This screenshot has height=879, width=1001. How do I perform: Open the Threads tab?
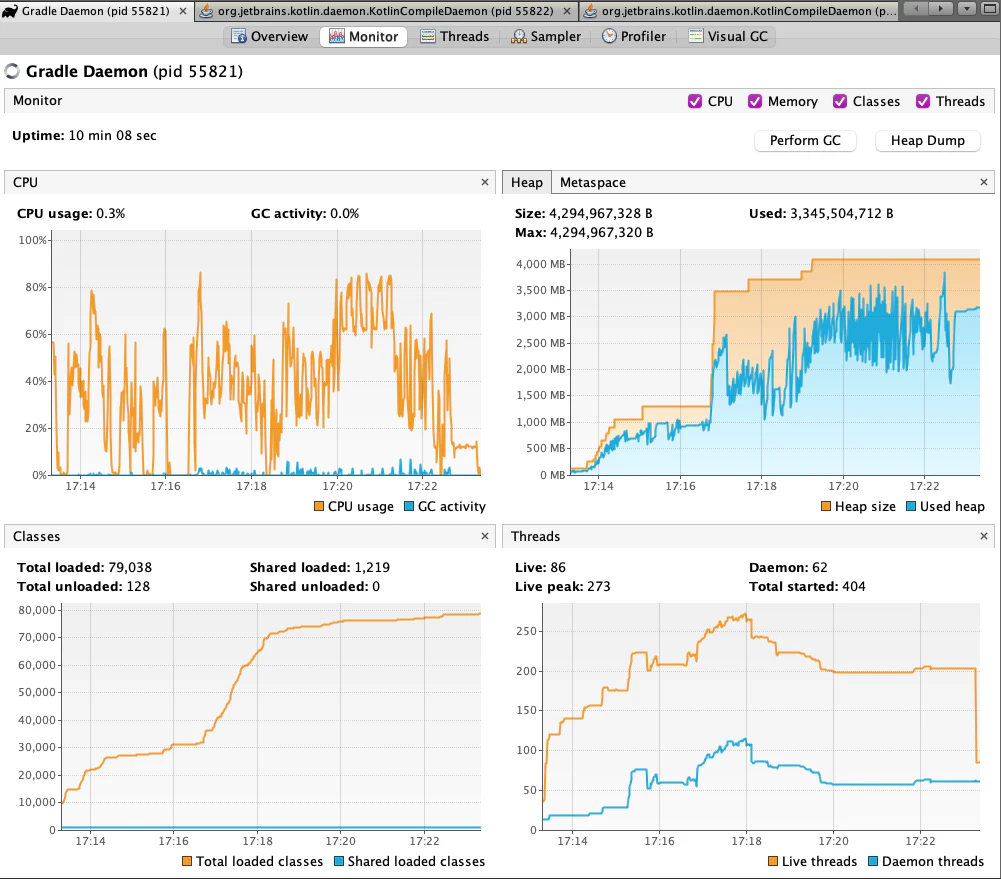point(455,36)
